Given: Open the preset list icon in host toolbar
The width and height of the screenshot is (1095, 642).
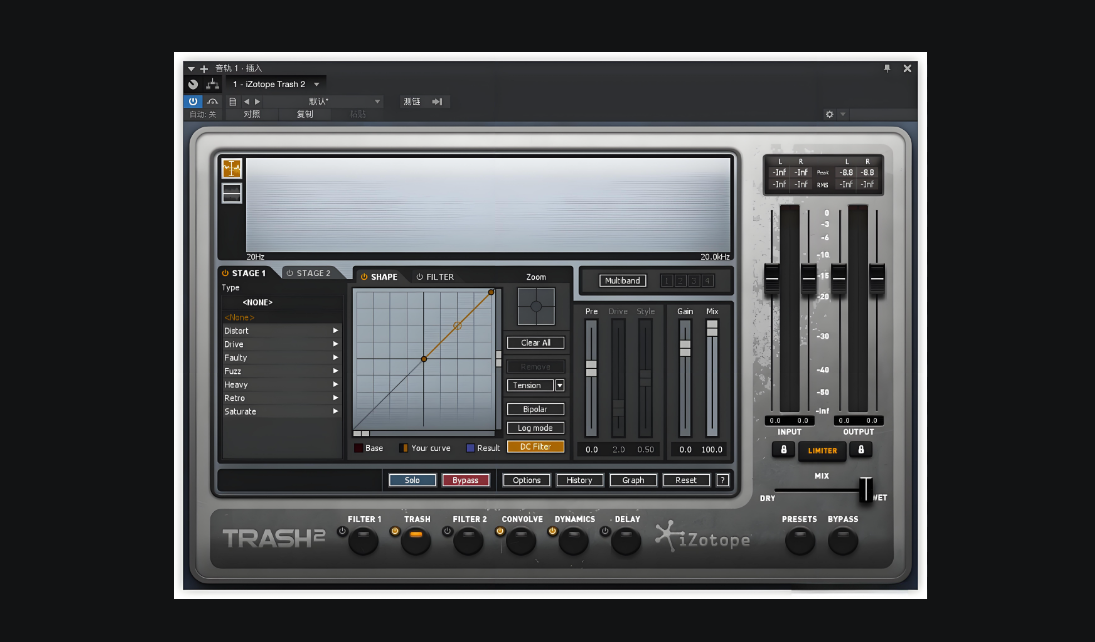Looking at the screenshot, I should coord(233,102).
